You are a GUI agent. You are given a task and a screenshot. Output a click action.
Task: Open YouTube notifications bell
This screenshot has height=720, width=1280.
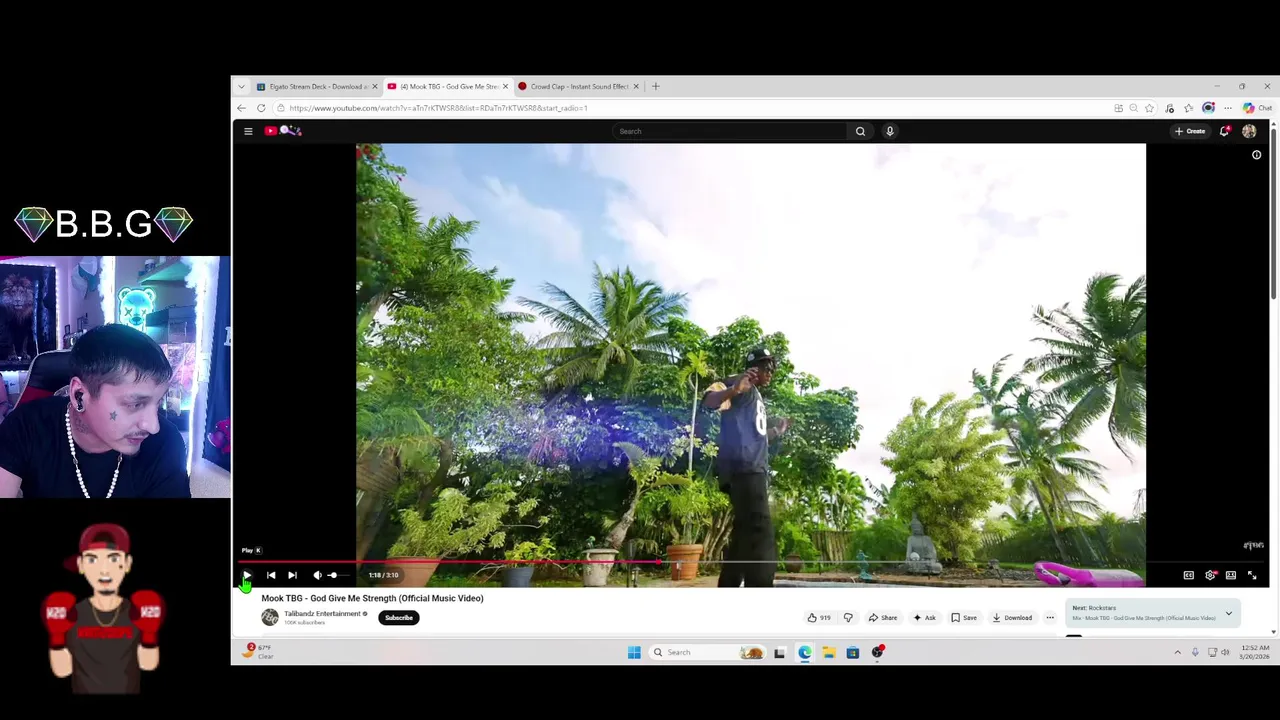pos(1225,131)
